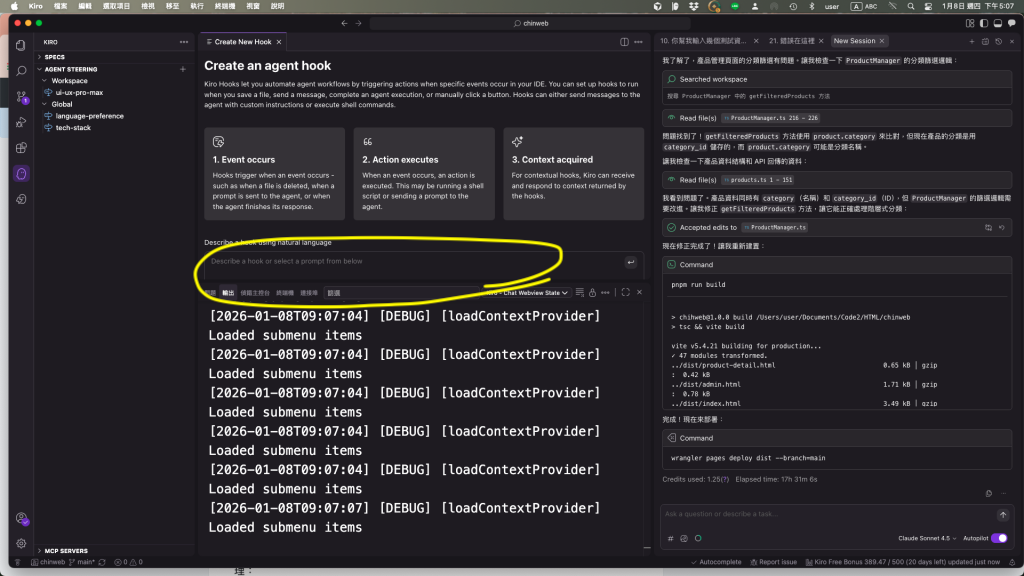Open main branch indicator in status bar
This screenshot has height=576, width=1024.
pyautogui.click(x=82, y=562)
